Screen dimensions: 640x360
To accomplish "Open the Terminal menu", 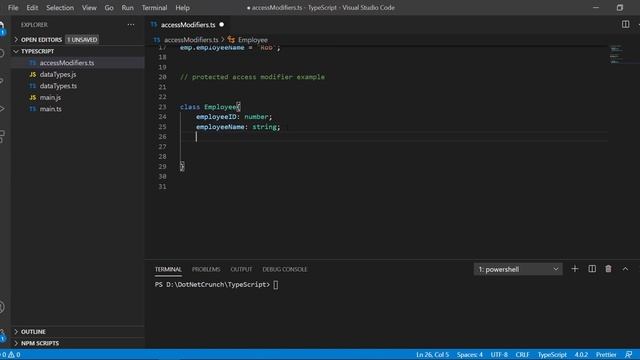I will point(154,8).
